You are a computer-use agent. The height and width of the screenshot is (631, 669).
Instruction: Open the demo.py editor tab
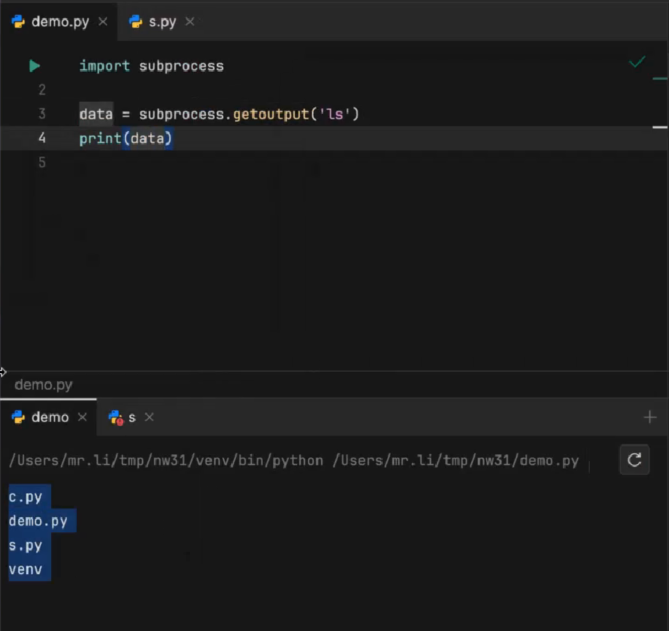[x=58, y=21]
